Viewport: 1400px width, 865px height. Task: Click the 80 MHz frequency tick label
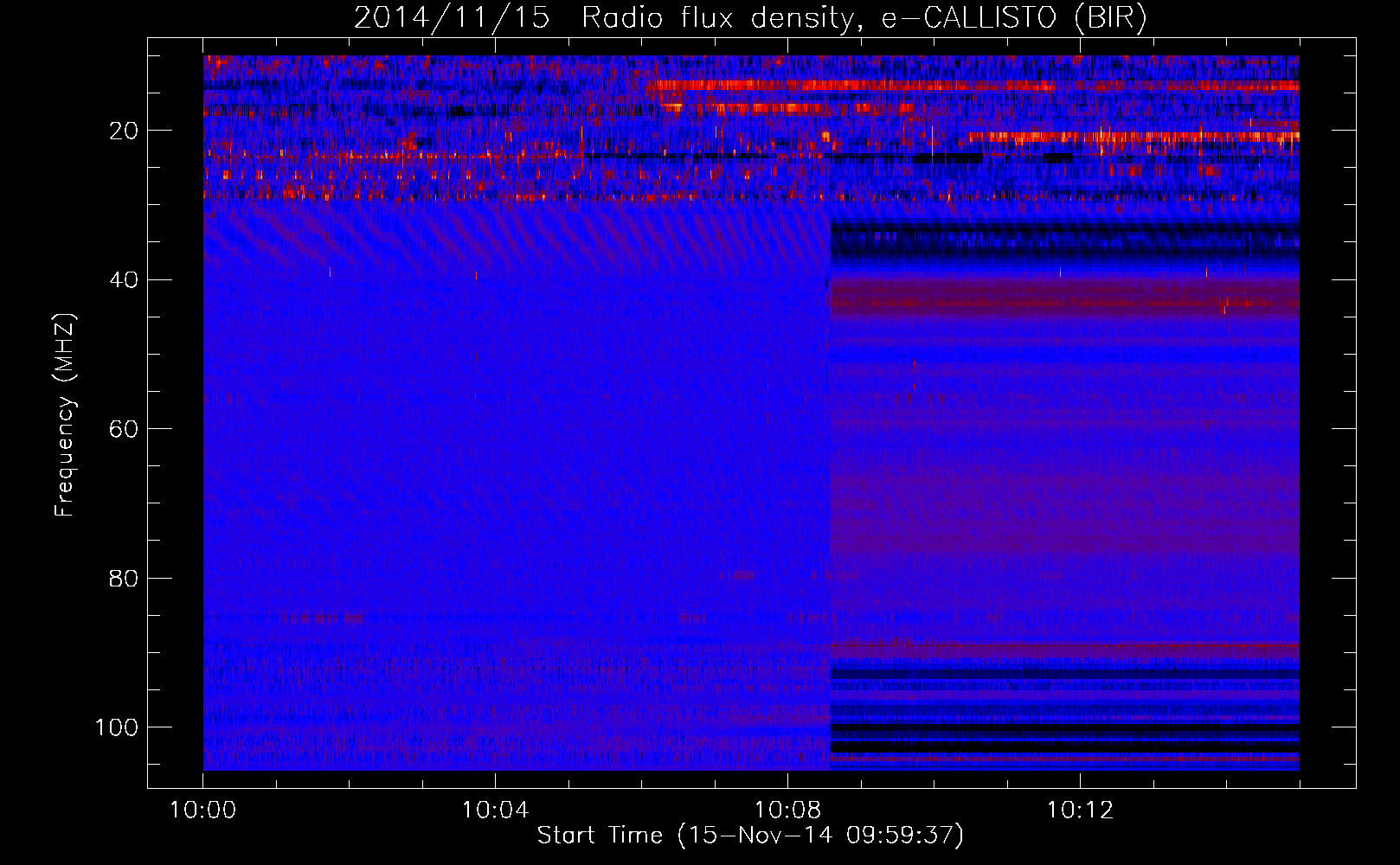124,578
